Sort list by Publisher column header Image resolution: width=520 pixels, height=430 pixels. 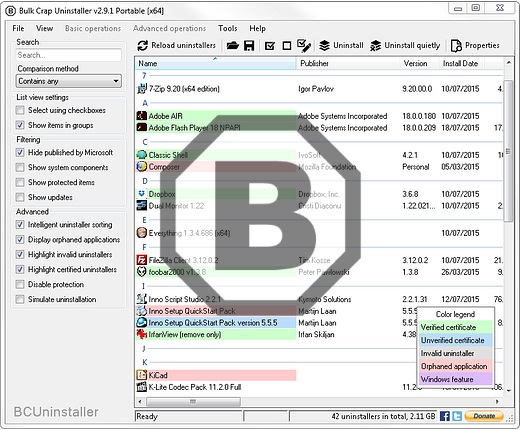[348, 63]
